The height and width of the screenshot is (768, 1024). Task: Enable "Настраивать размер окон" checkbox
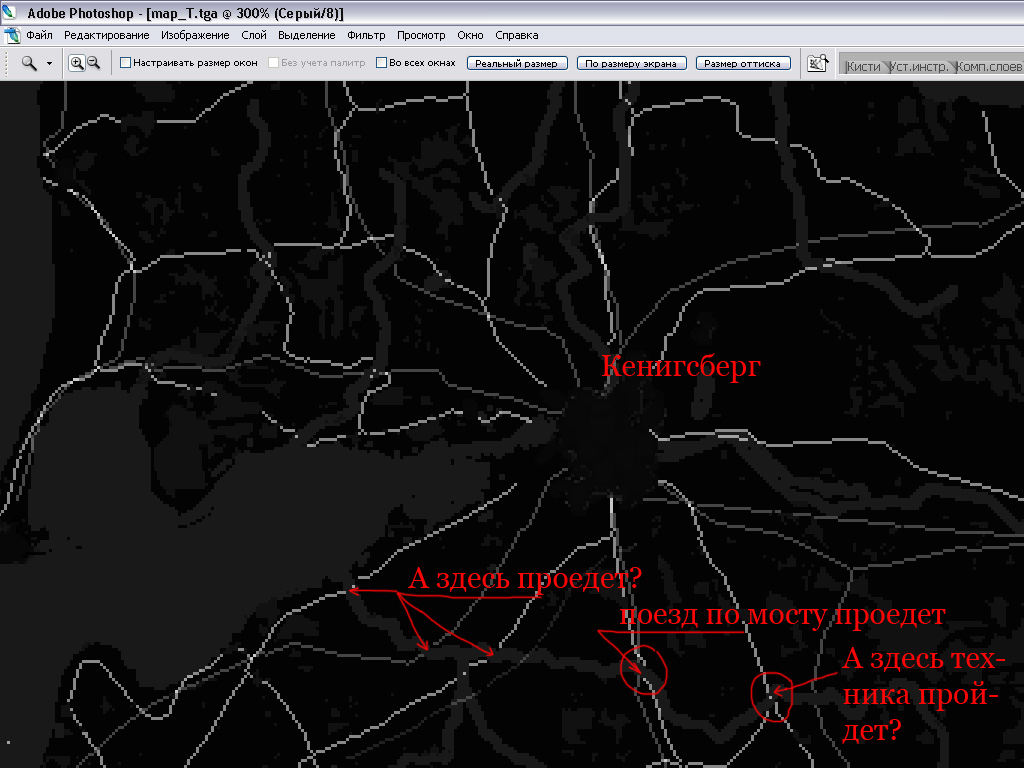[x=125, y=63]
